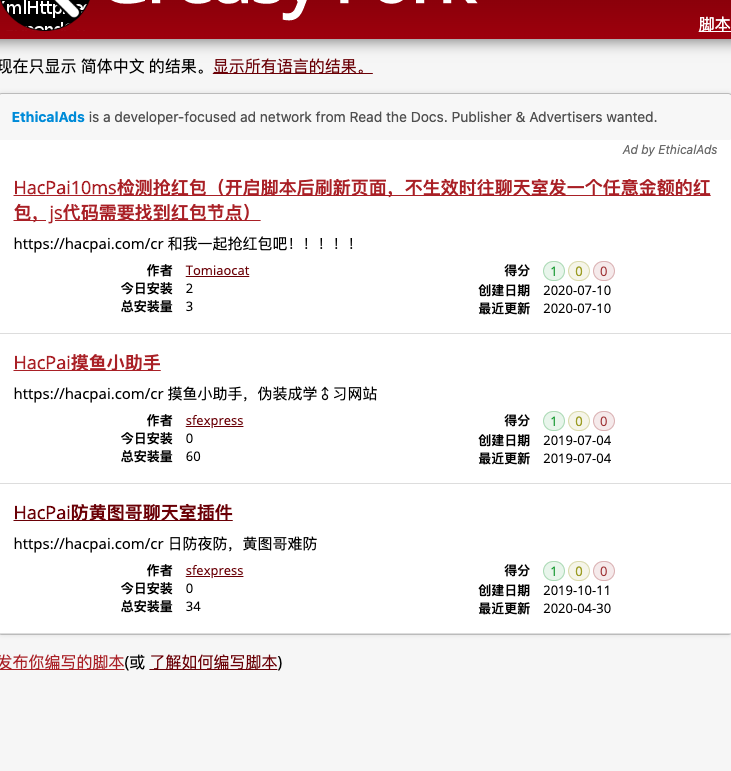The image size is (731, 771).
Task: Click the description 和我一起抢红包吧 text
Action: pos(261,243)
